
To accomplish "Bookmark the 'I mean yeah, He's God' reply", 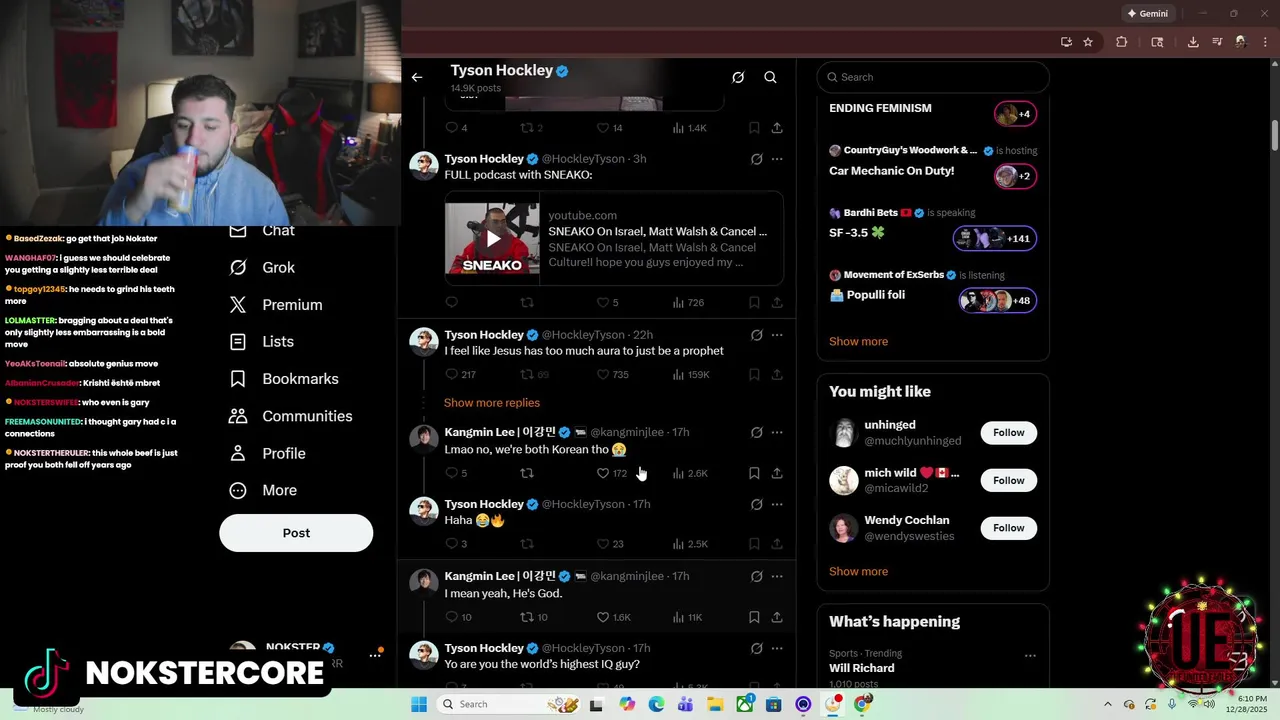I will point(754,617).
